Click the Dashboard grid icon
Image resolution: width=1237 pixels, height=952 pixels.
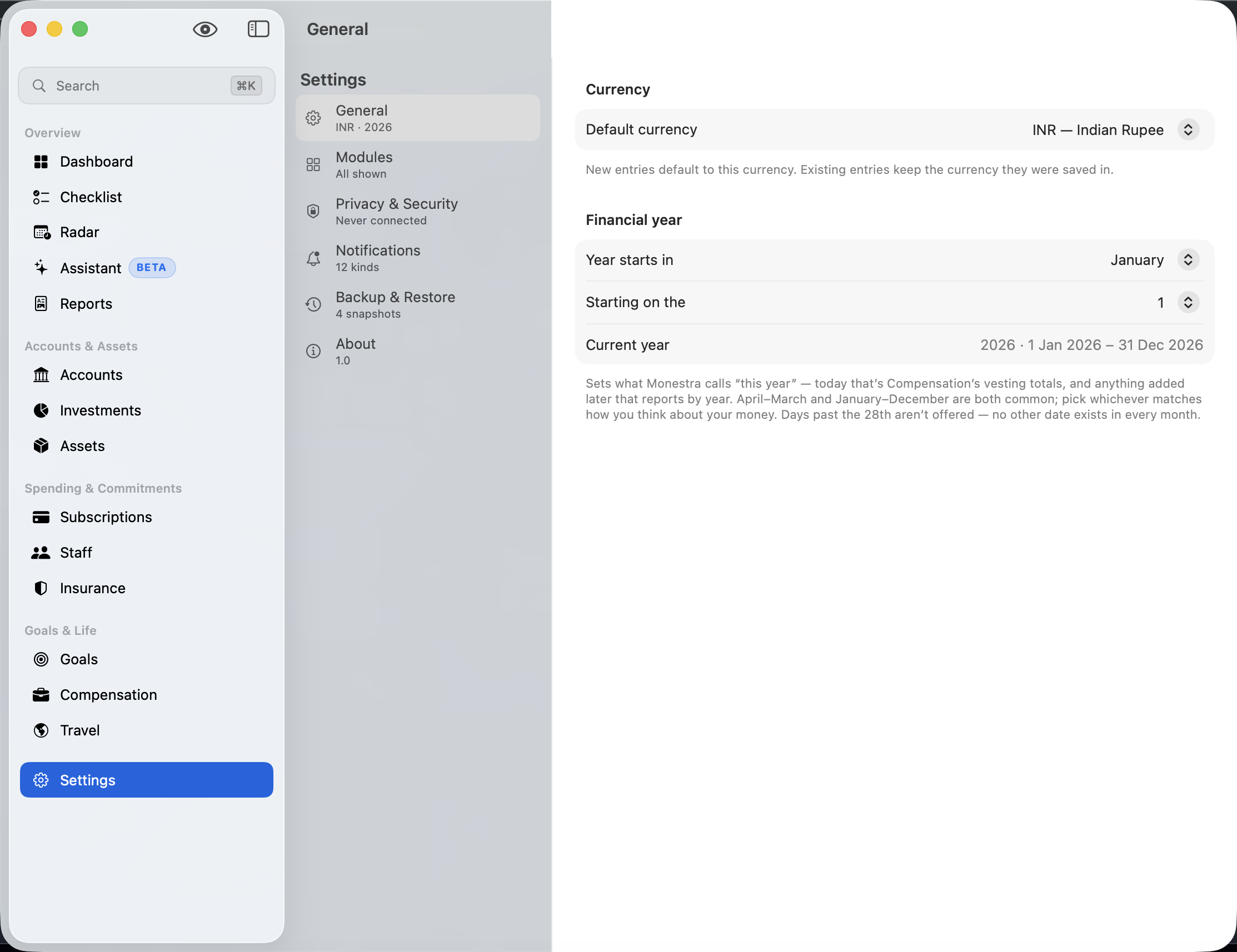[x=41, y=162]
